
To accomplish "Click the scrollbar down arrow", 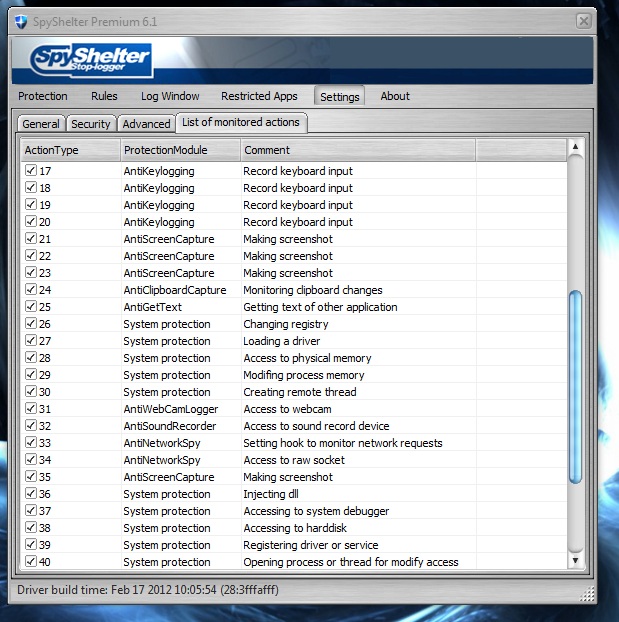I will (575, 560).
